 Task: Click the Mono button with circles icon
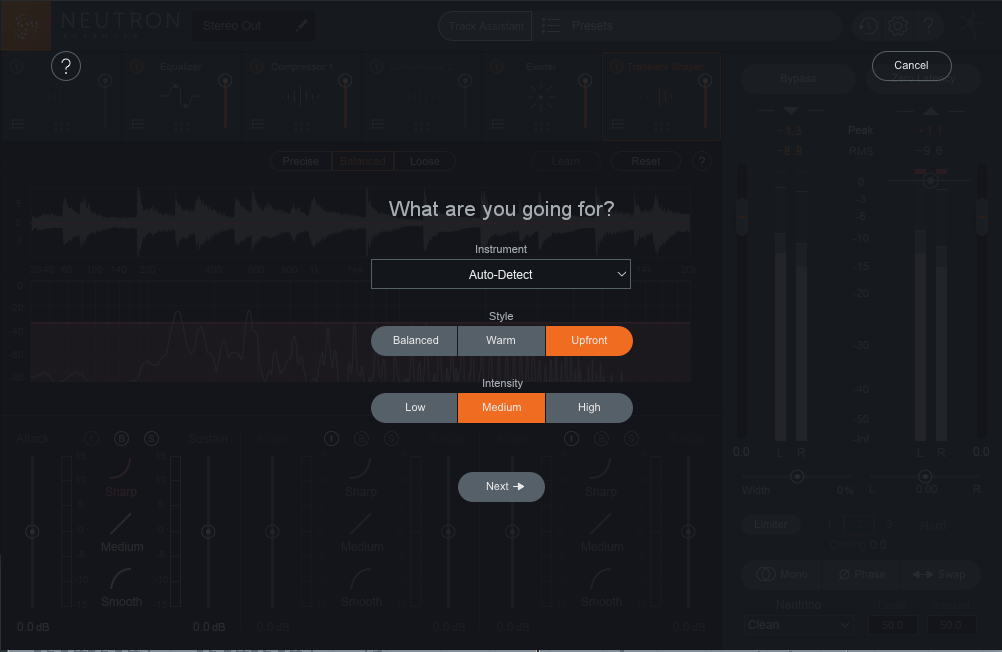click(x=782, y=574)
